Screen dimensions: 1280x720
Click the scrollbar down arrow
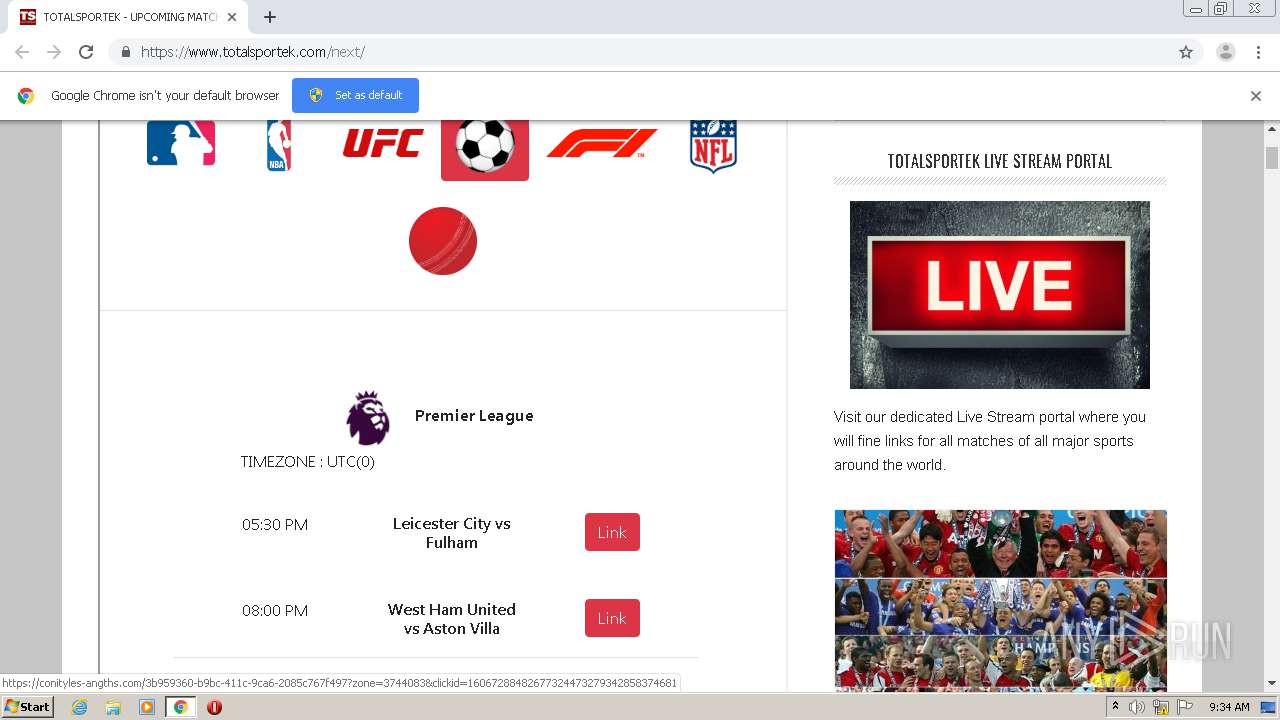click(x=1272, y=683)
